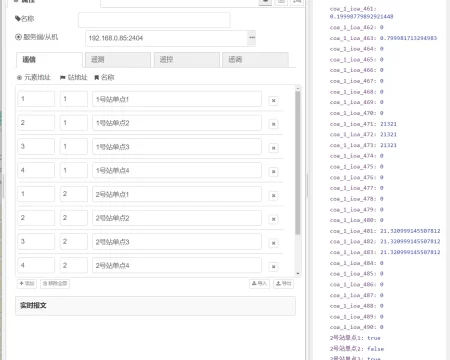
Task: Select debug entry coa_1_ioa_490: 0
Action: coord(357,327)
